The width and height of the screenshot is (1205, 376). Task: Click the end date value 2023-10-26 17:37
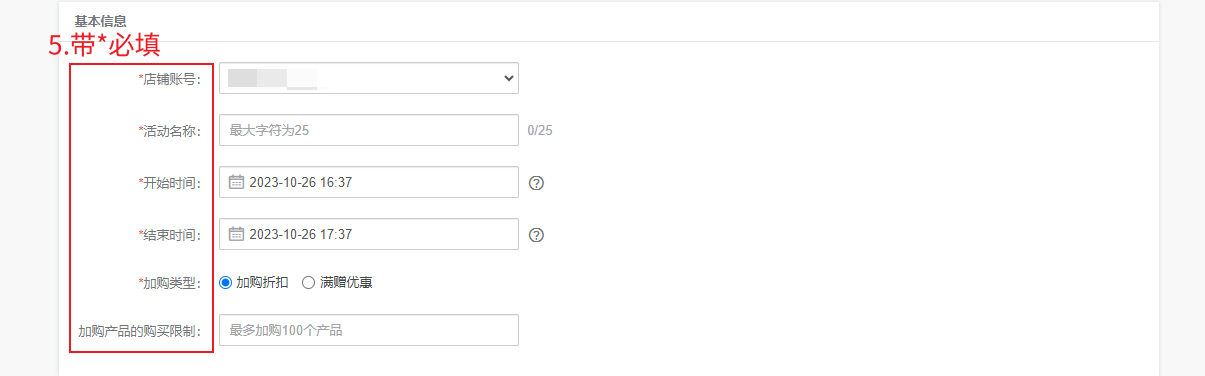click(300, 235)
